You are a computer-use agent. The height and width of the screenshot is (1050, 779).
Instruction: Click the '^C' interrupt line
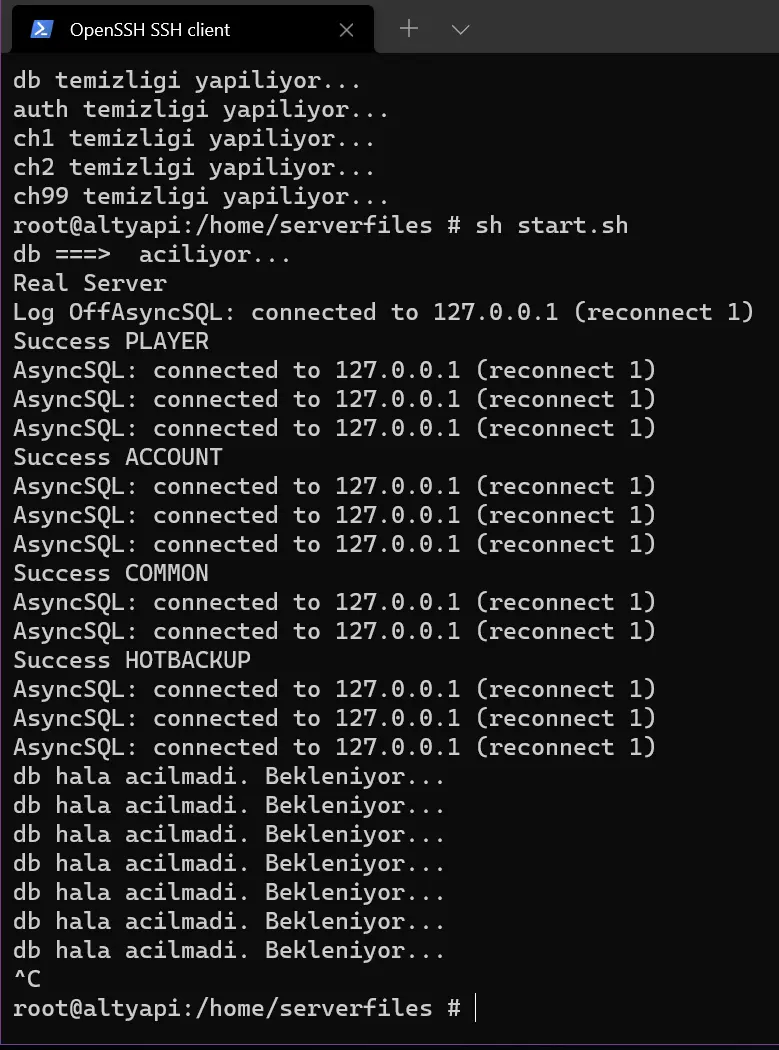(x=27, y=979)
